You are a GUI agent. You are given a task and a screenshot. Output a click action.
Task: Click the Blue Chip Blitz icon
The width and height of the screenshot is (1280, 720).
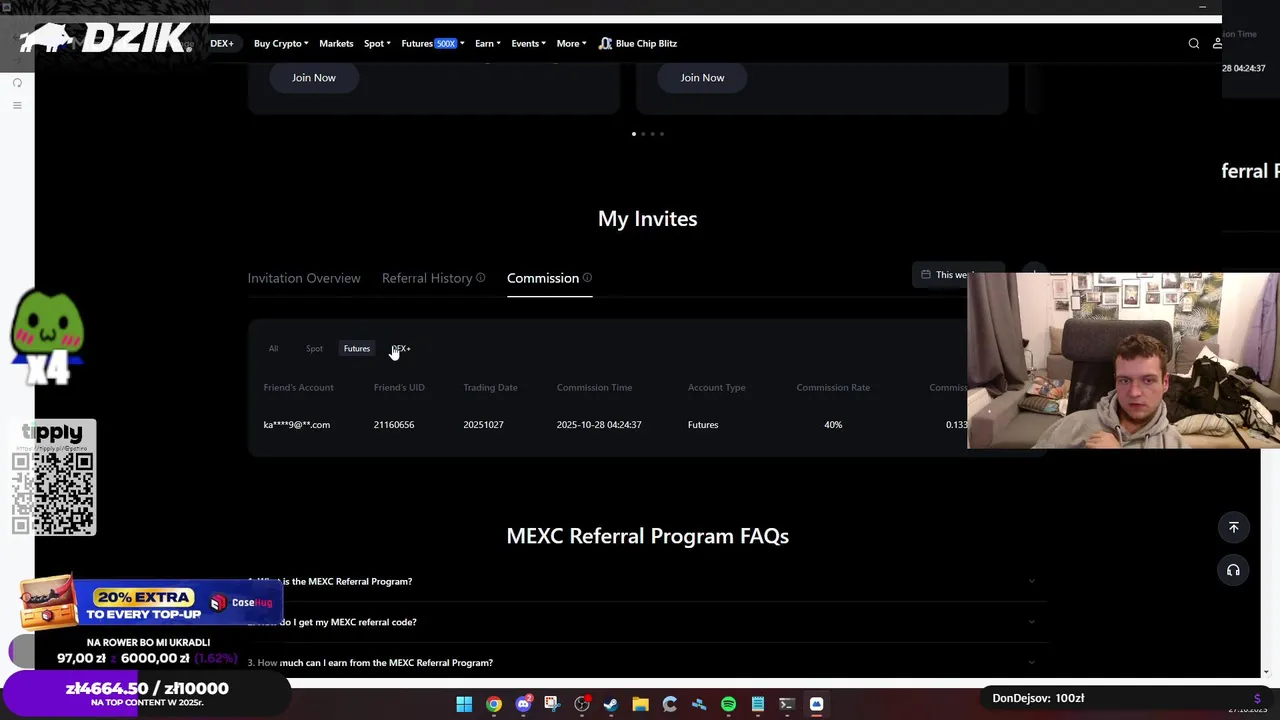tap(605, 44)
